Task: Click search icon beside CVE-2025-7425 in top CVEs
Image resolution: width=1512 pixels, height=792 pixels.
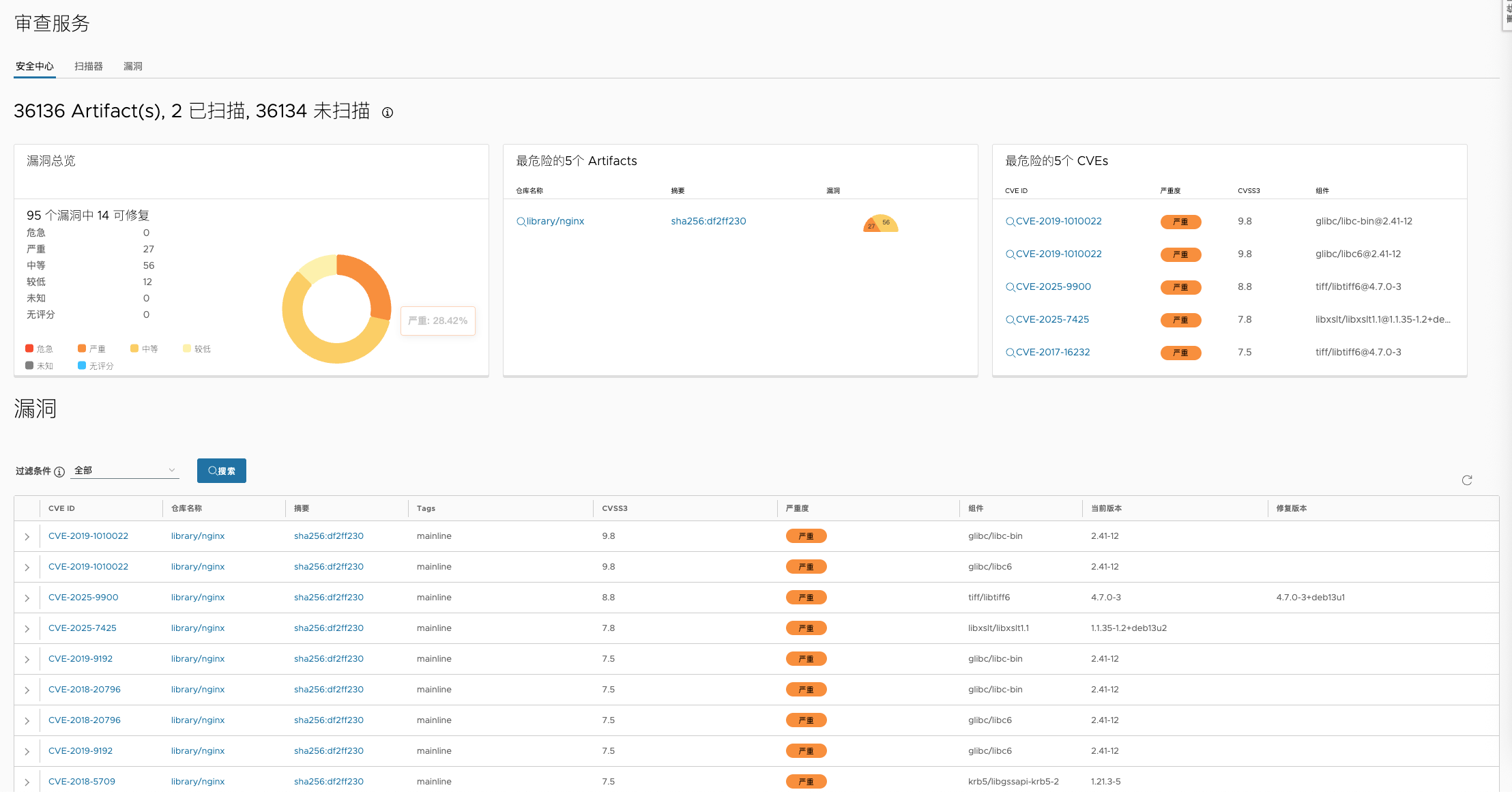Action: [1010, 320]
